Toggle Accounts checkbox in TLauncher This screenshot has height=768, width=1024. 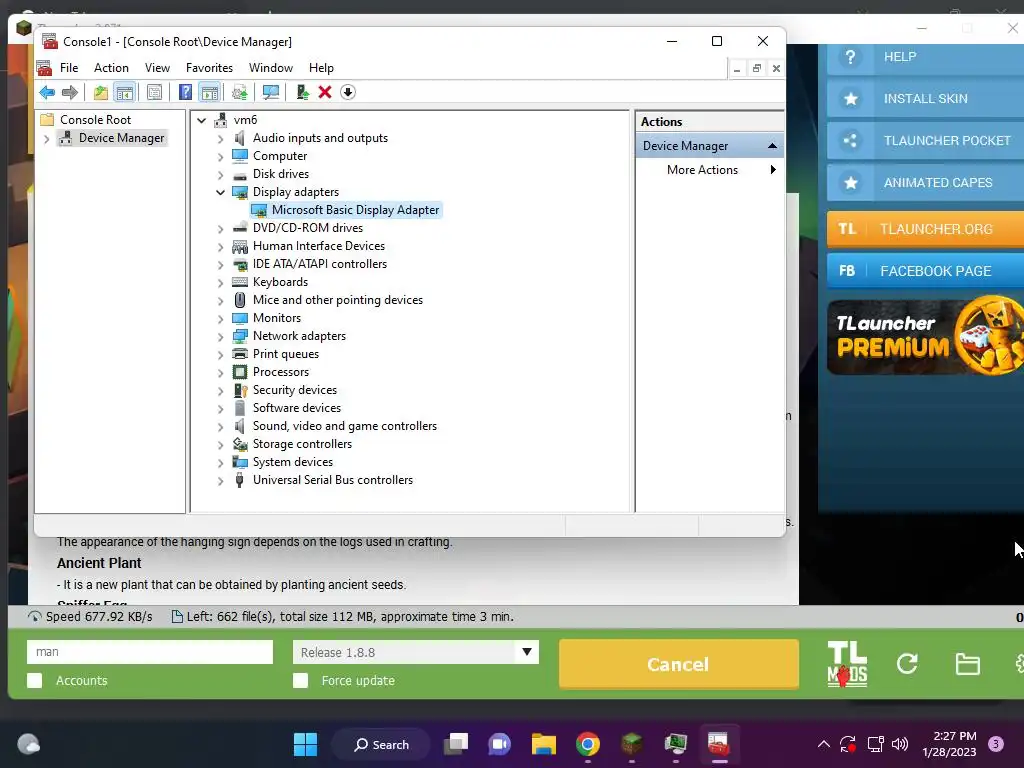point(35,680)
